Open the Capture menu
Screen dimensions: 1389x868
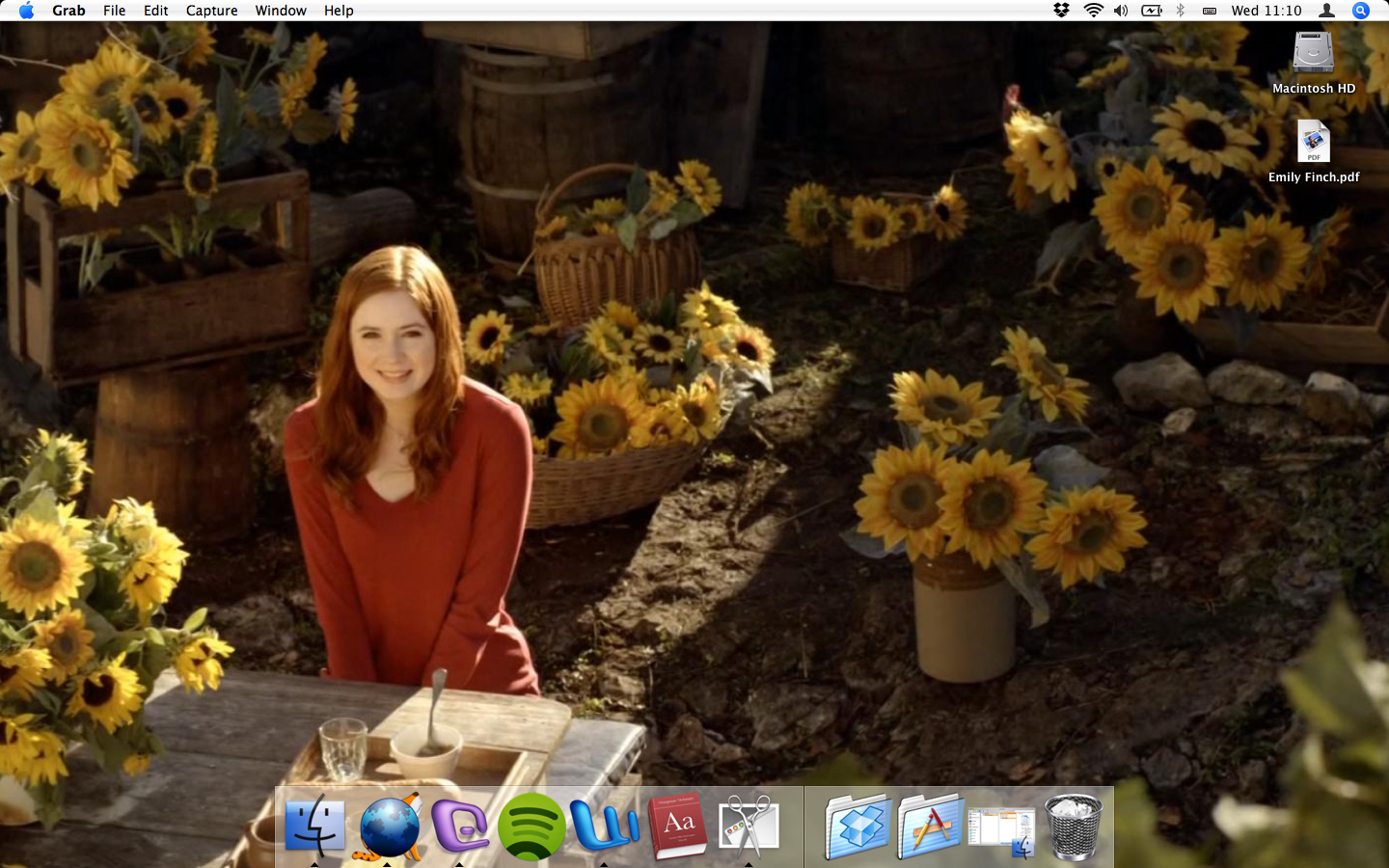click(x=211, y=11)
